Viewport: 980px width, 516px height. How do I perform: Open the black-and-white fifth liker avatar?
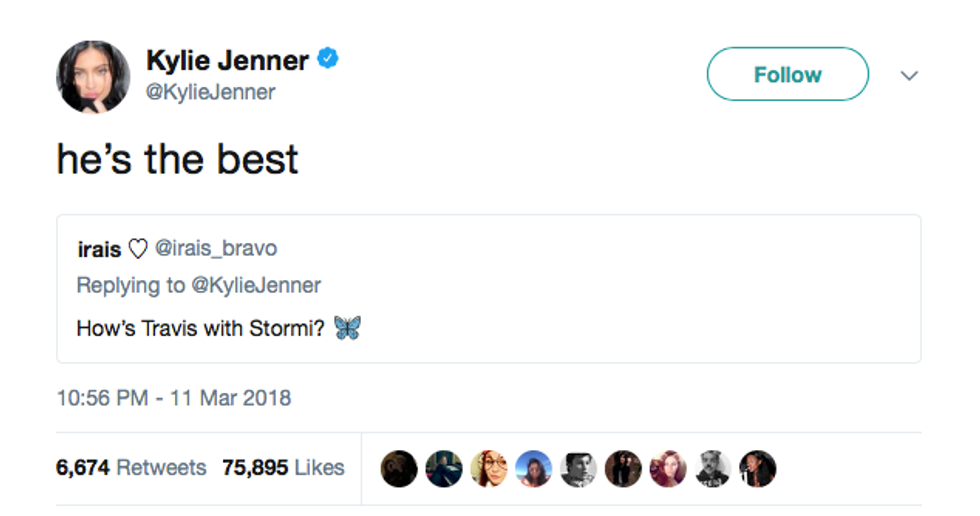(x=578, y=468)
